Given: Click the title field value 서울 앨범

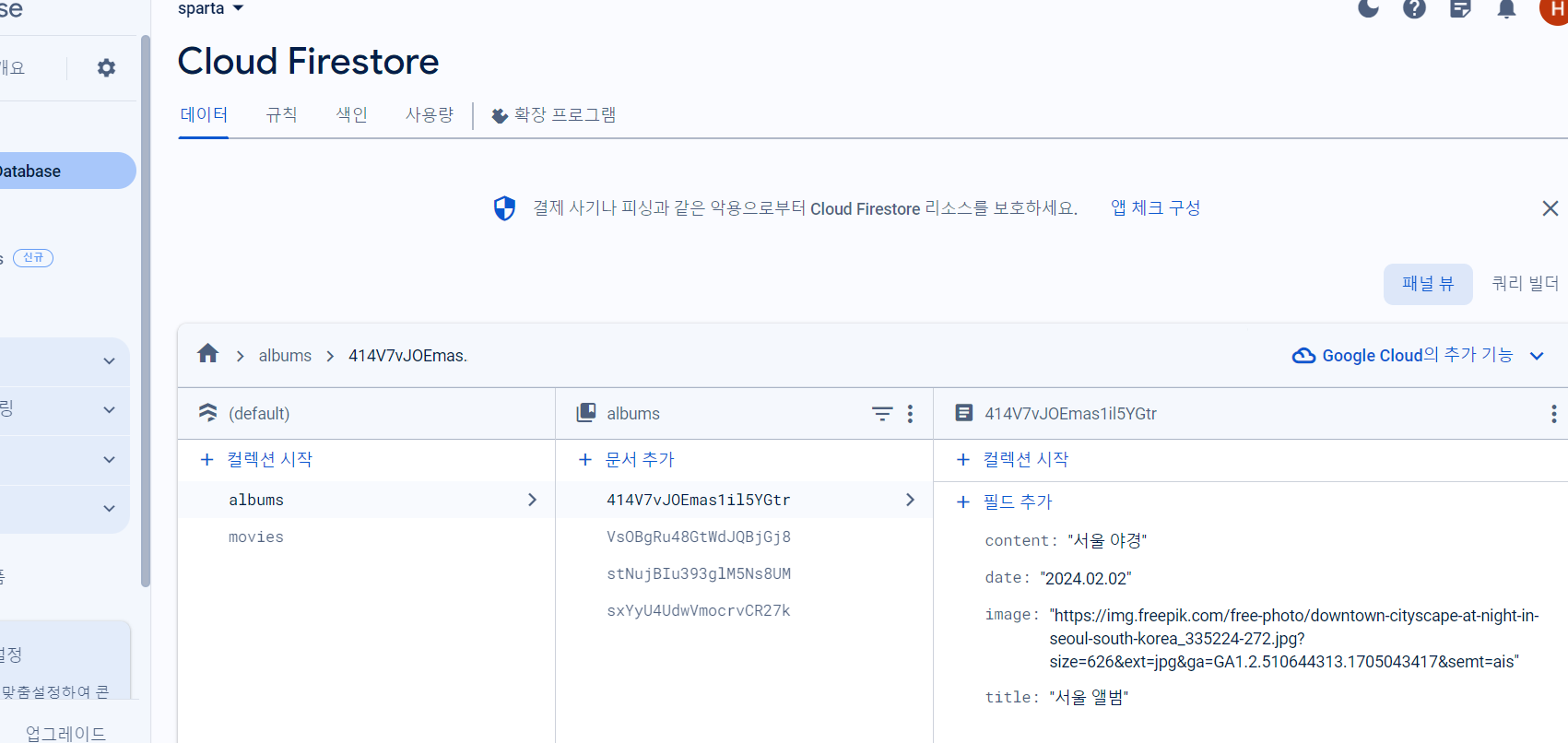Looking at the screenshot, I should [1089, 697].
